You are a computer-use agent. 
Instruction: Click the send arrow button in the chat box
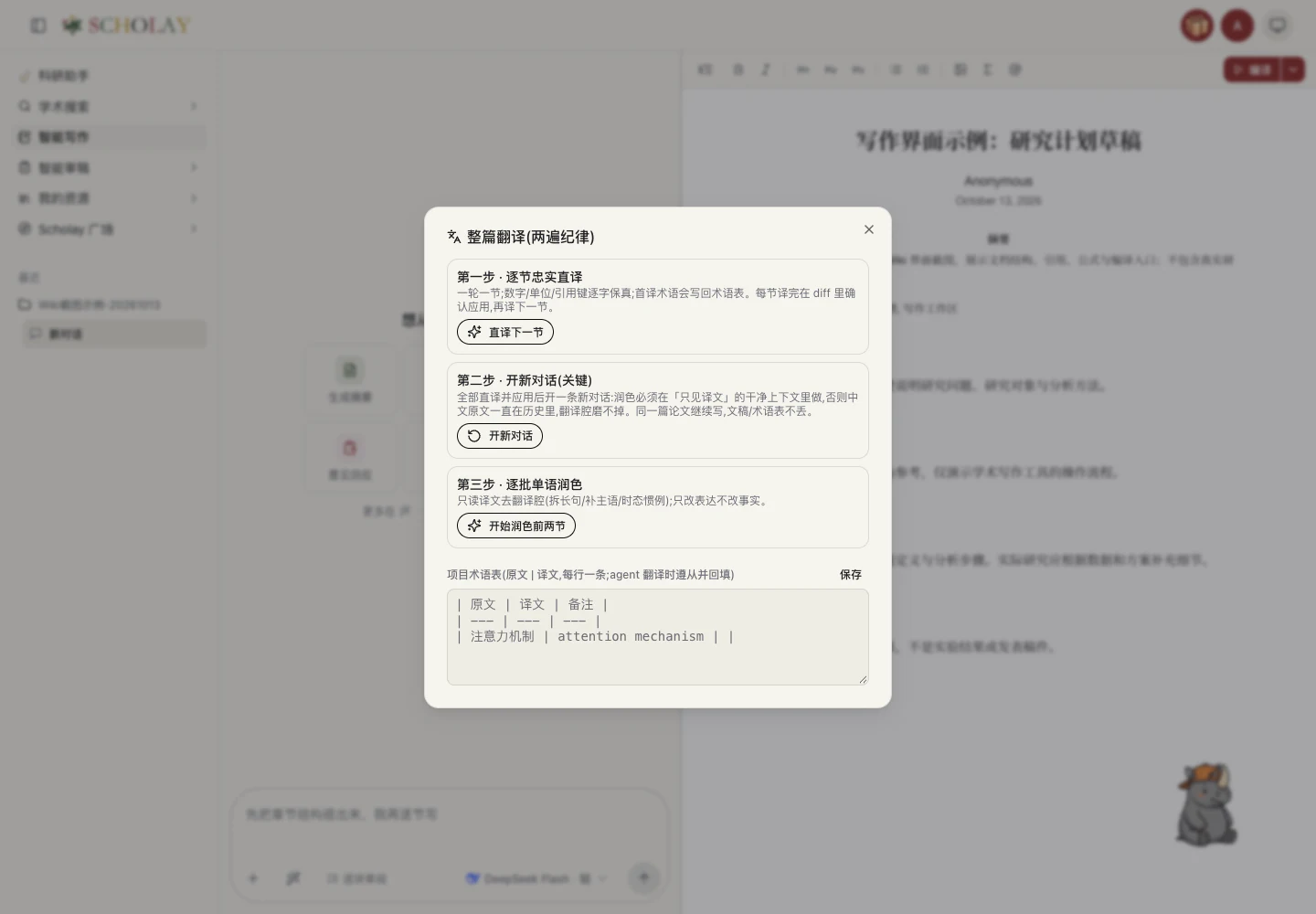point(644,877)
